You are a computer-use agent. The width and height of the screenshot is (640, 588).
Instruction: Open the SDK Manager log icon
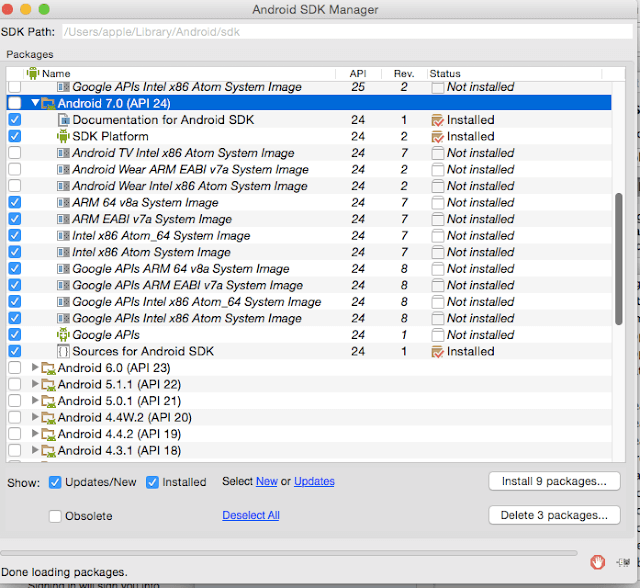click(x=623, y=563)
